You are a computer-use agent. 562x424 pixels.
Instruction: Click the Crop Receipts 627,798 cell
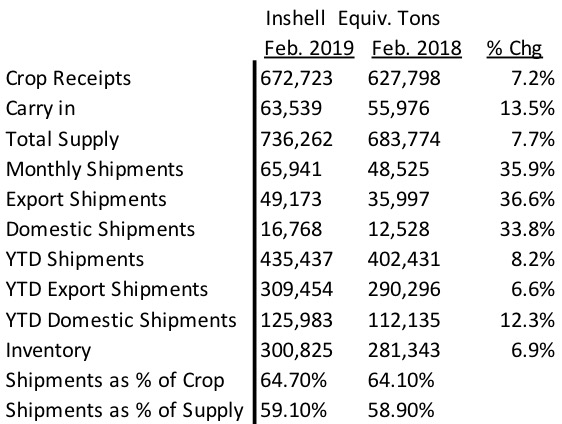point(404,79)
